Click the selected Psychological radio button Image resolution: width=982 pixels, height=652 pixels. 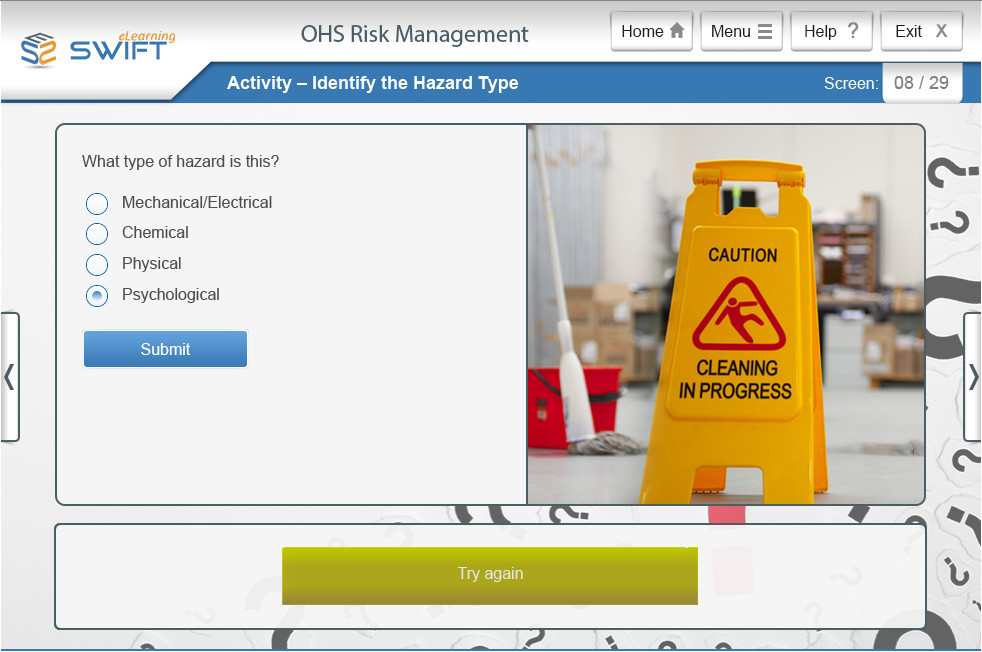(x=96, y=295)
